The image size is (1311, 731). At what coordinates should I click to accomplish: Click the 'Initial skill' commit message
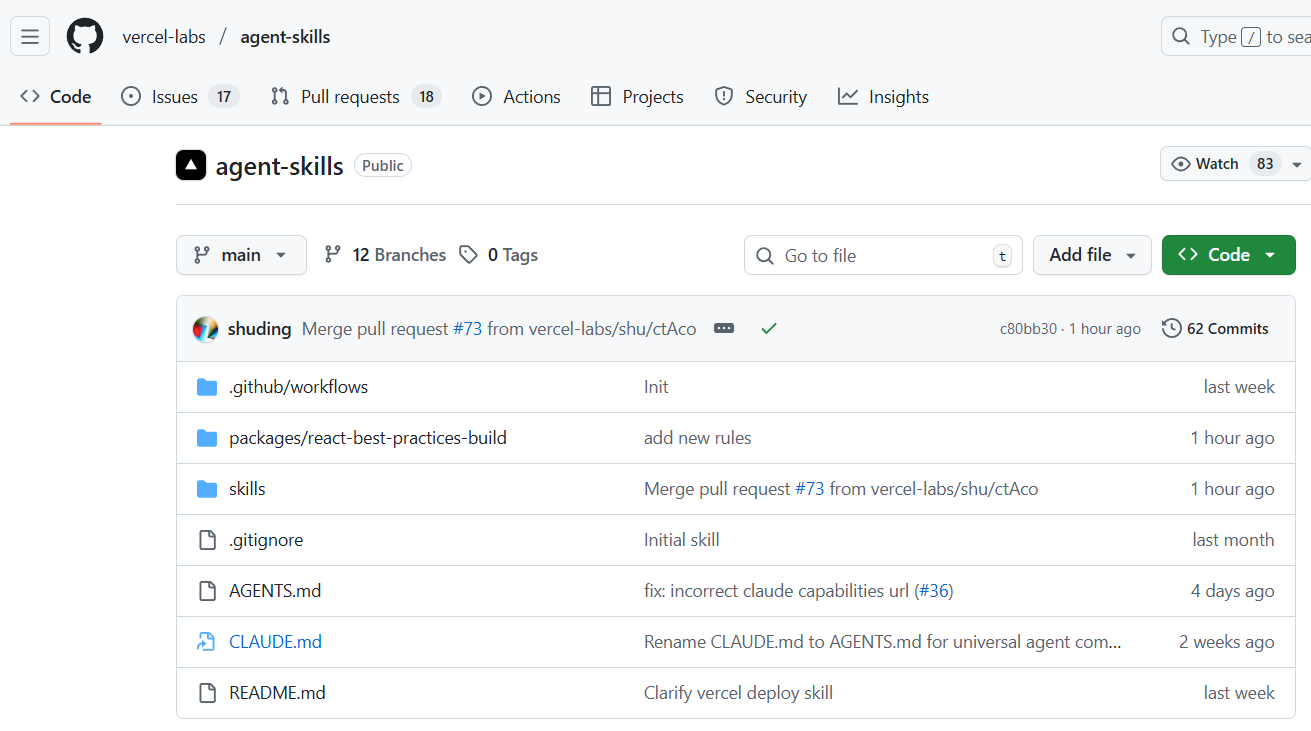pos(682,540)
